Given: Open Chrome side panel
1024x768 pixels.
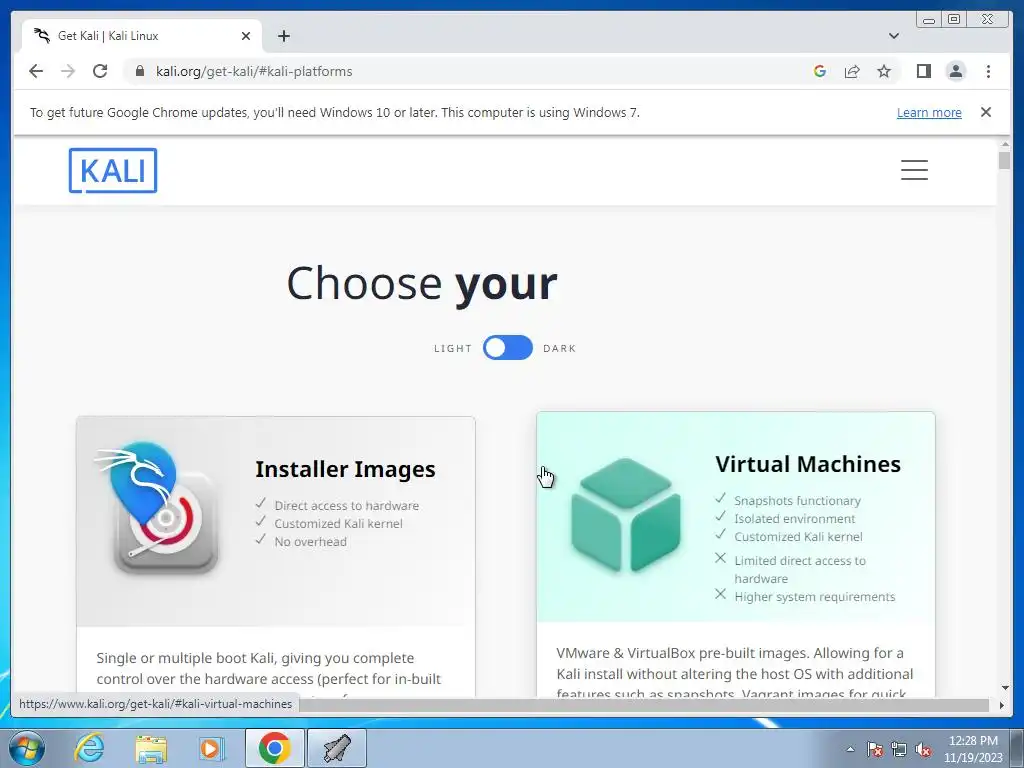Looking at the screenshot, I should click(923, 71).
